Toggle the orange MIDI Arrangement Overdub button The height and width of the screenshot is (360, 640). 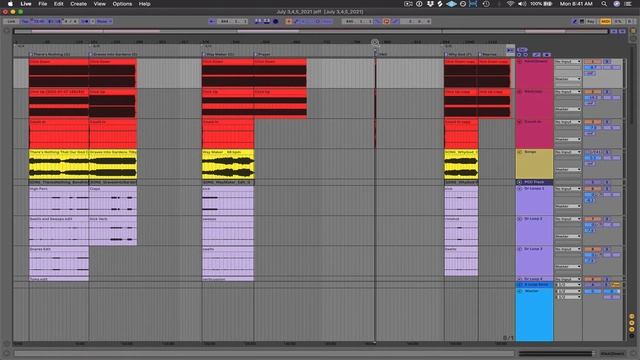click(289, 21)
